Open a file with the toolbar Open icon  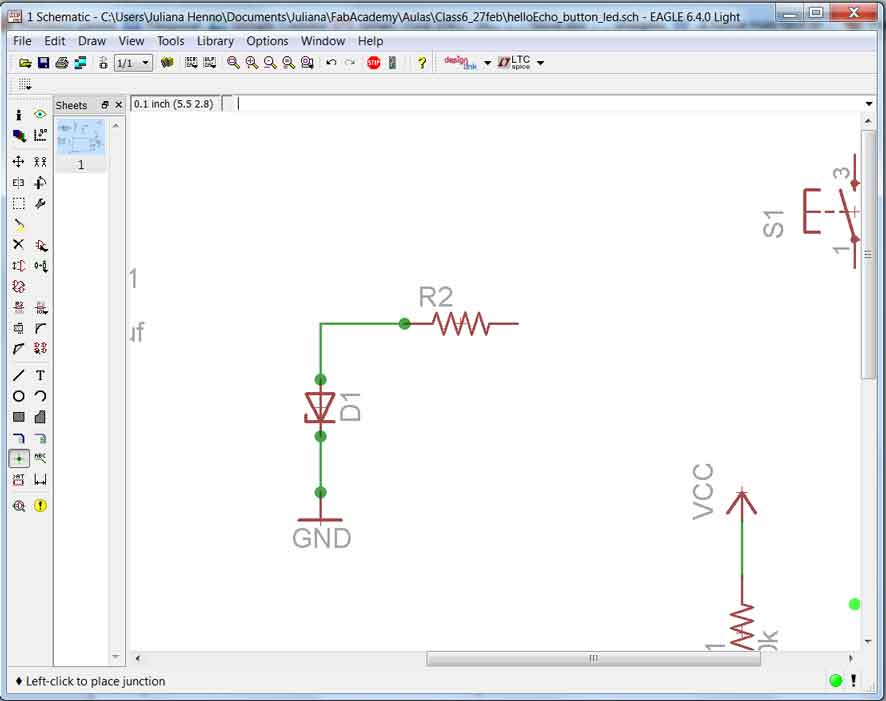tap(25, 63)
